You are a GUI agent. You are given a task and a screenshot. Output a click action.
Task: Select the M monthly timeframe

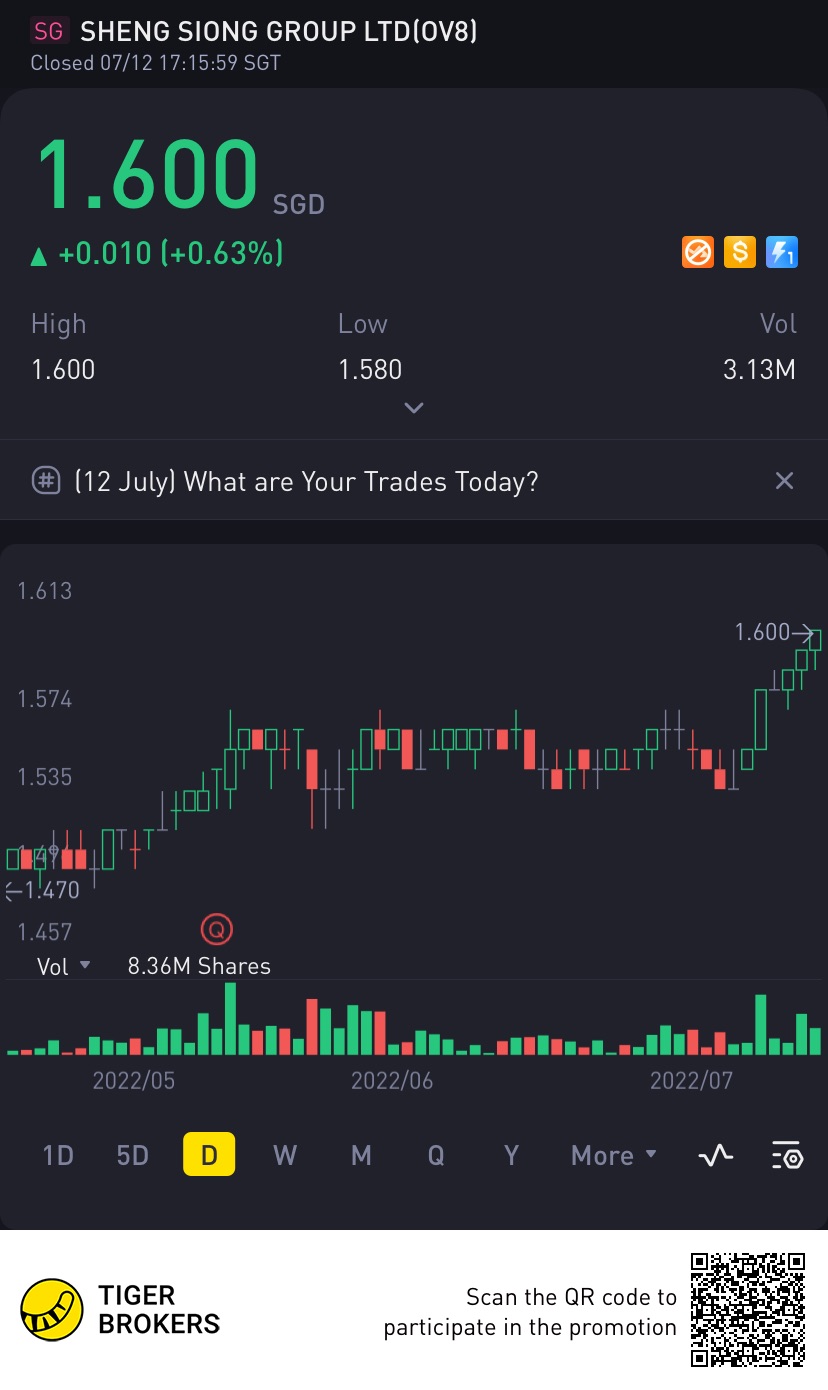coord(361,1156)
